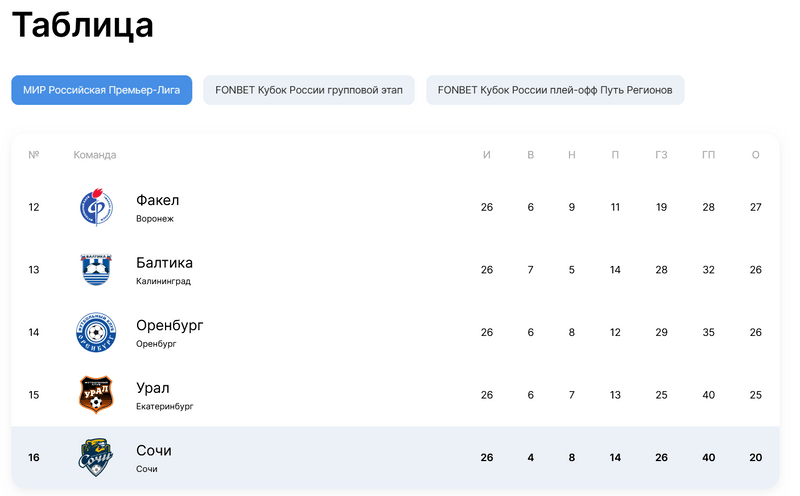Click the ГЗ goals scored column header
This screenshot has width=800, height=496.
[661, 155]
